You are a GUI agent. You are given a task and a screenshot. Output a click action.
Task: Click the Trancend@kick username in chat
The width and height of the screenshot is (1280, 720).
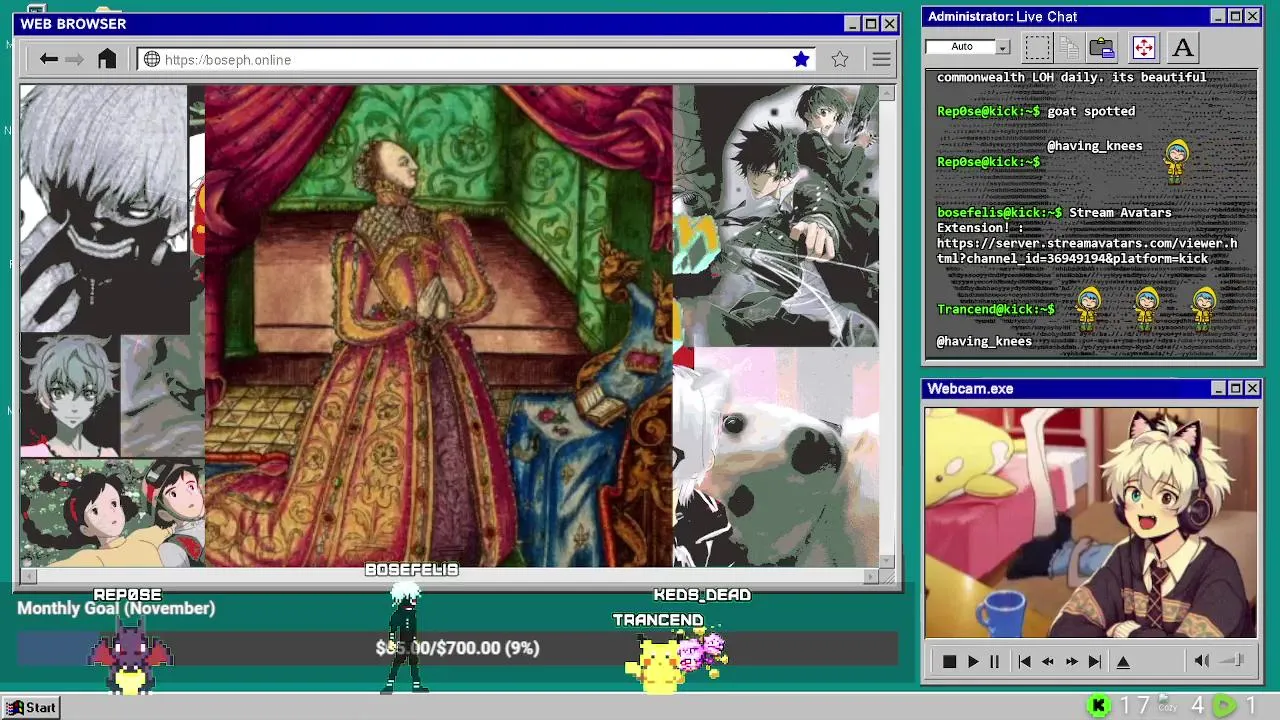pos(995,309)
